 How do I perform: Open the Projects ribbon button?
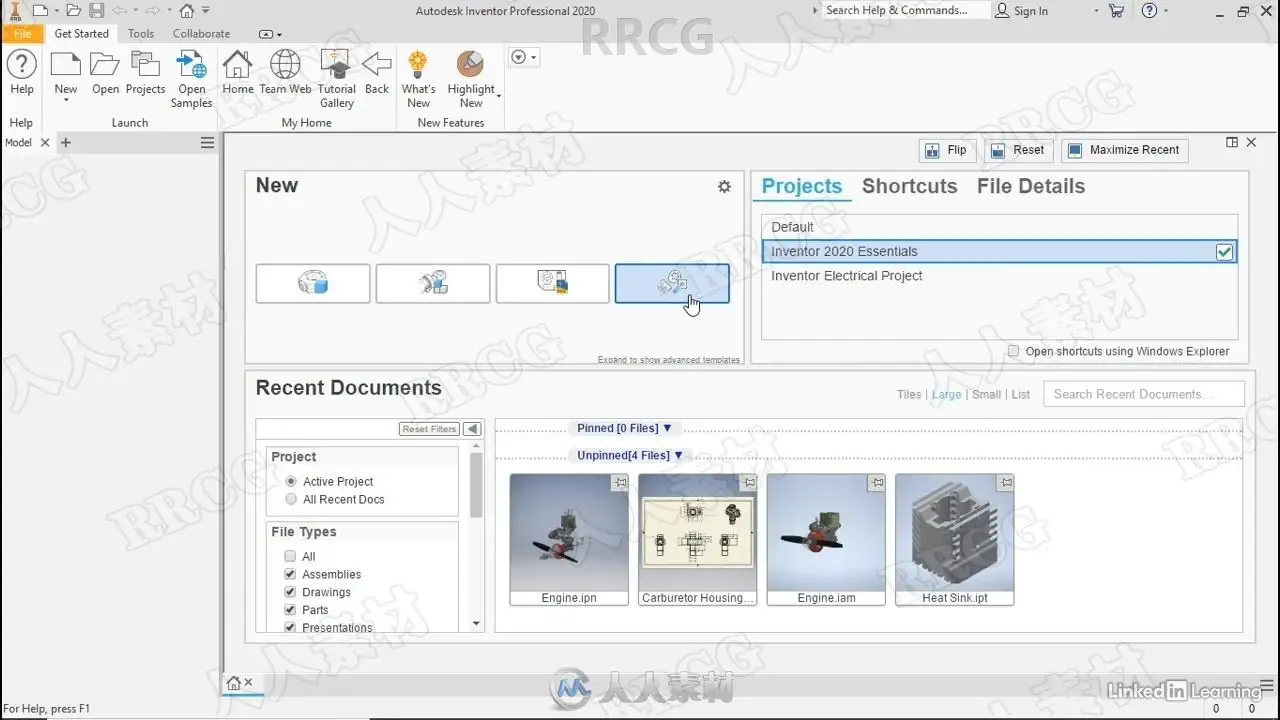click(x=145, y=73)
